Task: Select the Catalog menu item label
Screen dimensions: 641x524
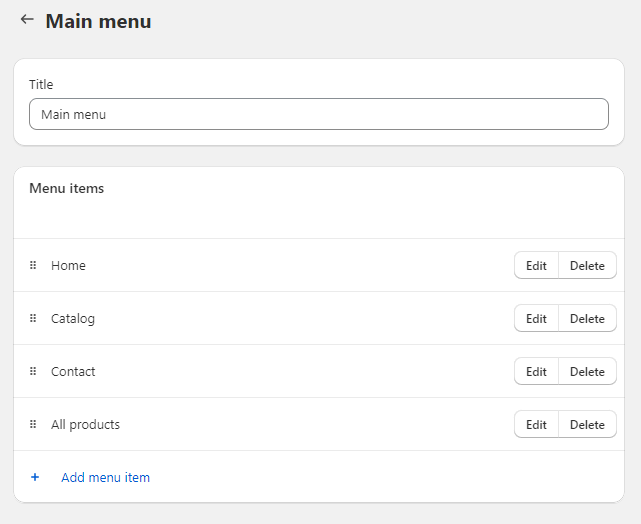Action: [73, 318]
